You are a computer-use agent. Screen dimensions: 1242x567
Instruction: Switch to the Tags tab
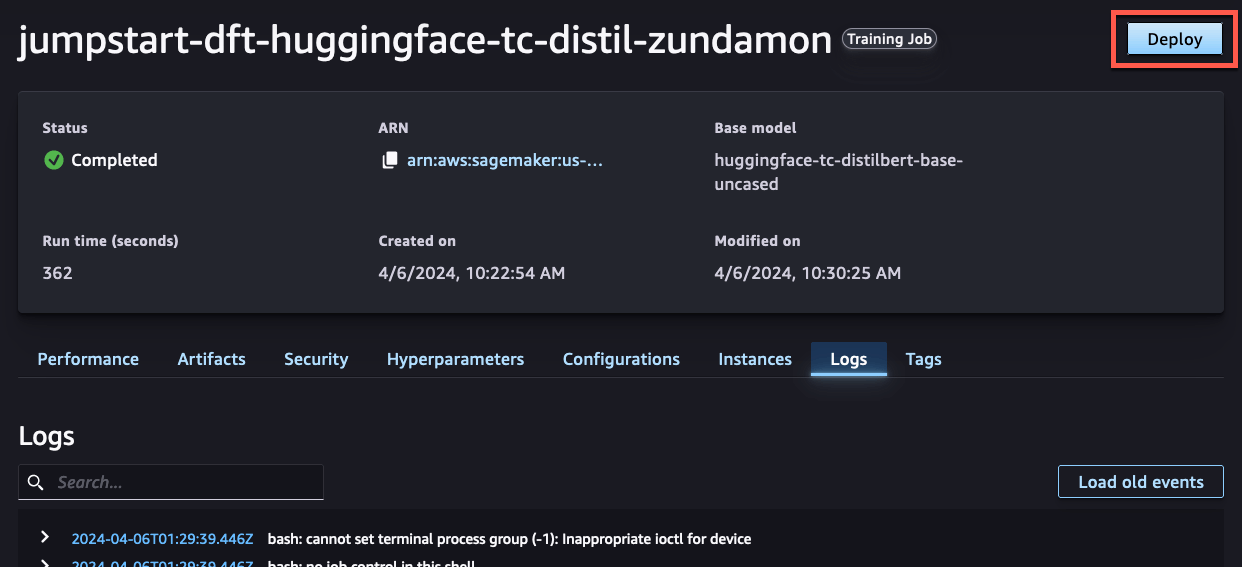click(x=923, y=359)
